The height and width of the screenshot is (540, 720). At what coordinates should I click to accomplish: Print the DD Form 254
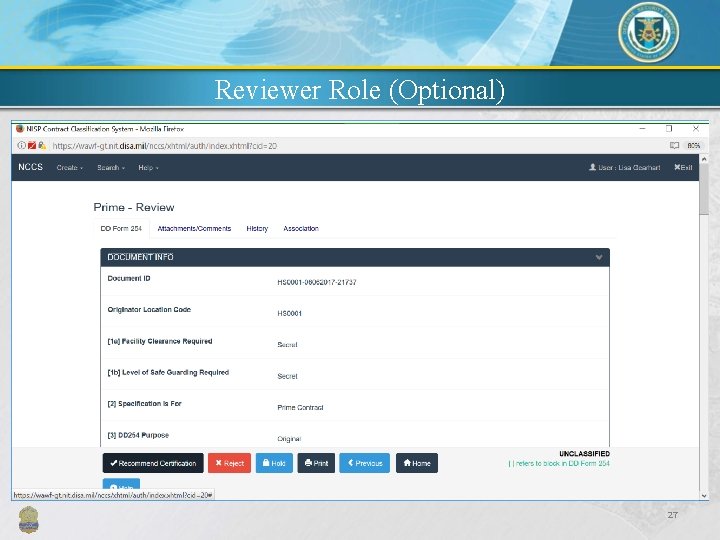tap(316, 463)
